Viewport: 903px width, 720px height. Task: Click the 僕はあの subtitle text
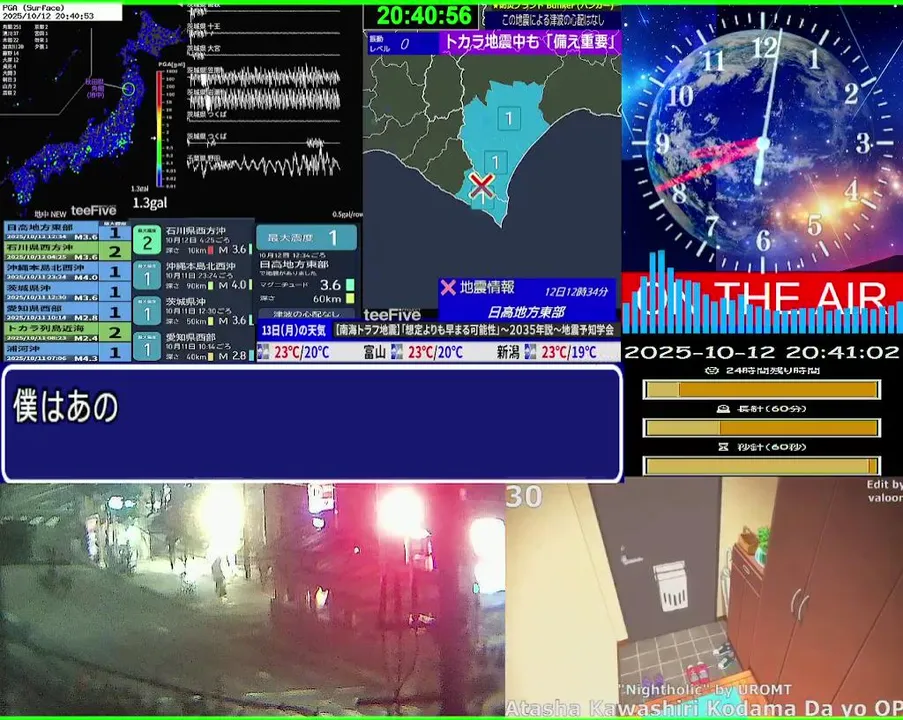click(x=66, y=406)
